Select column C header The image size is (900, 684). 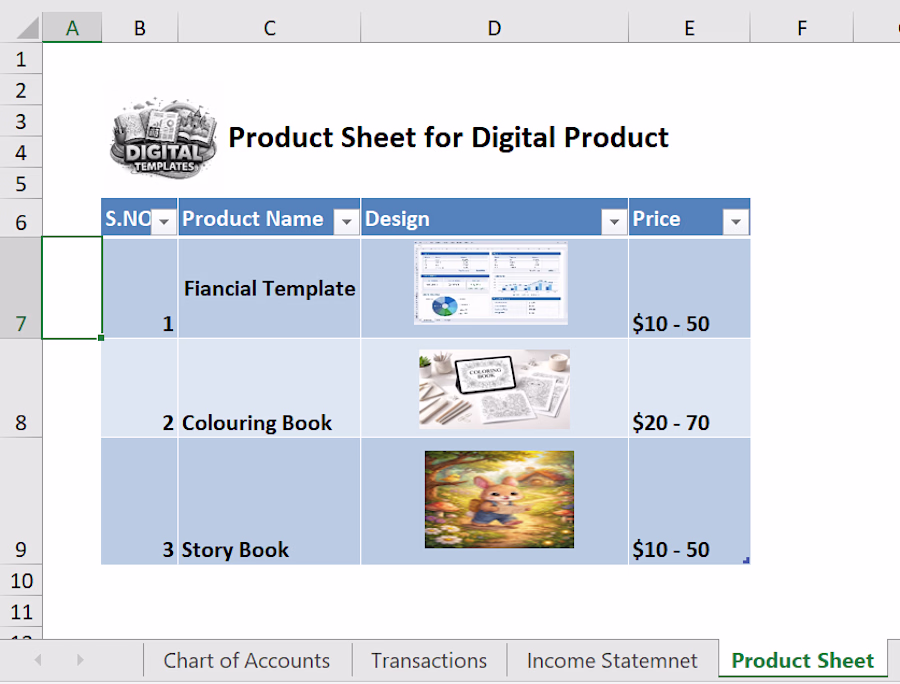click(269, 28)
